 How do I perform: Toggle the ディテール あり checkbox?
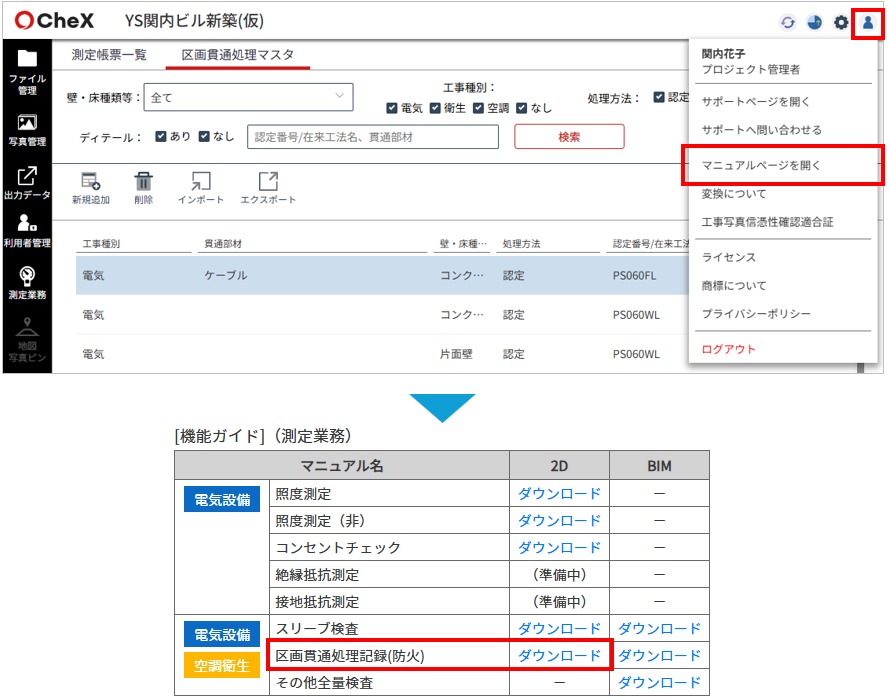161,137
